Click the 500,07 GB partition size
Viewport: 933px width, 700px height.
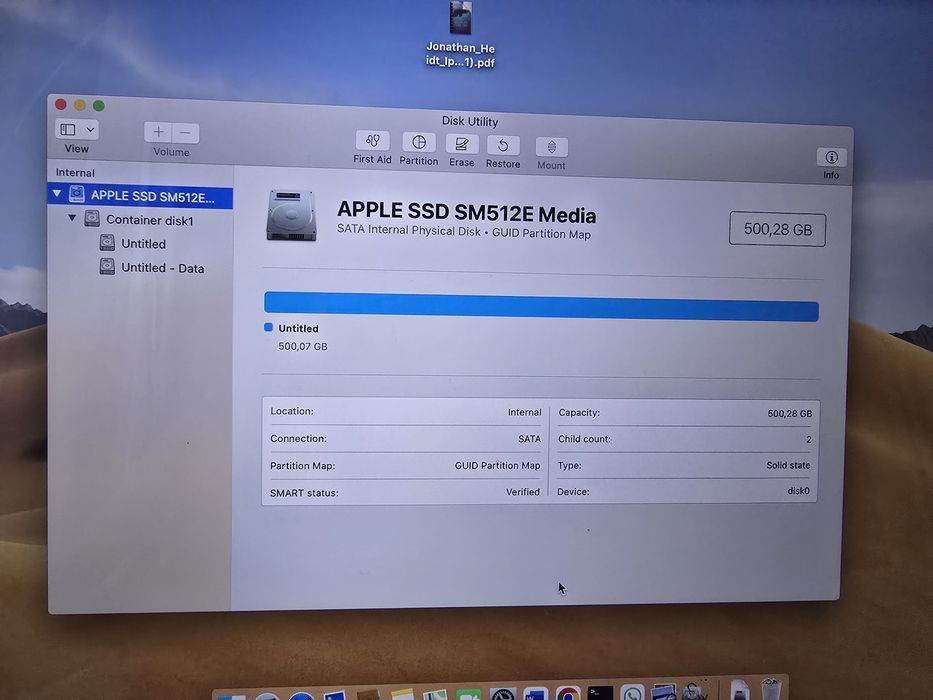pyautogui.click(x=303, y=346)
